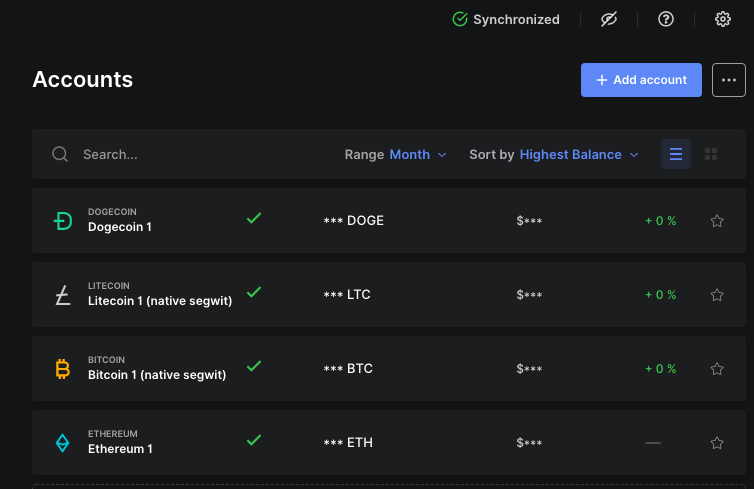
Task: Click the Ethereum currency icon
Action: 63,443
